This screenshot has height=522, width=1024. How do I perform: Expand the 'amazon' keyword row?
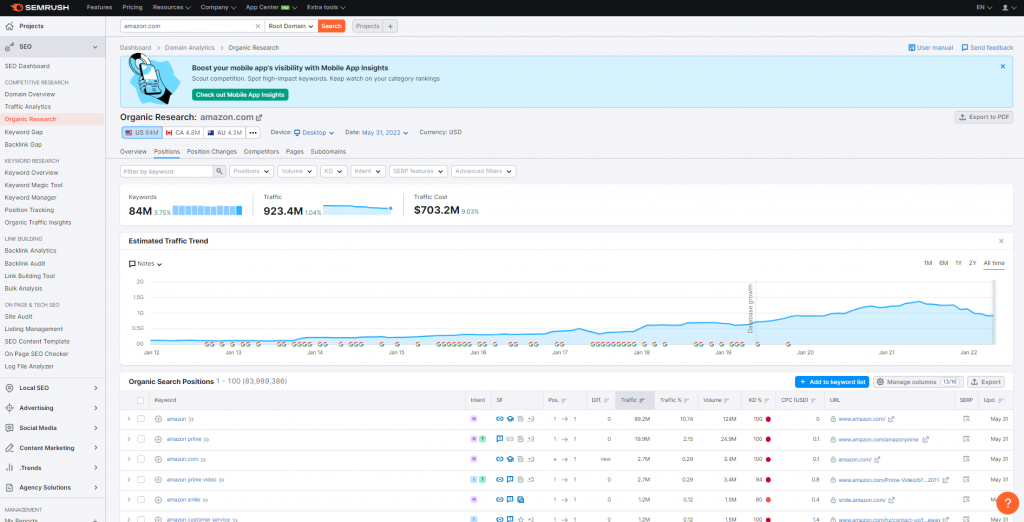pyautogui.click(x=129, y=419)
